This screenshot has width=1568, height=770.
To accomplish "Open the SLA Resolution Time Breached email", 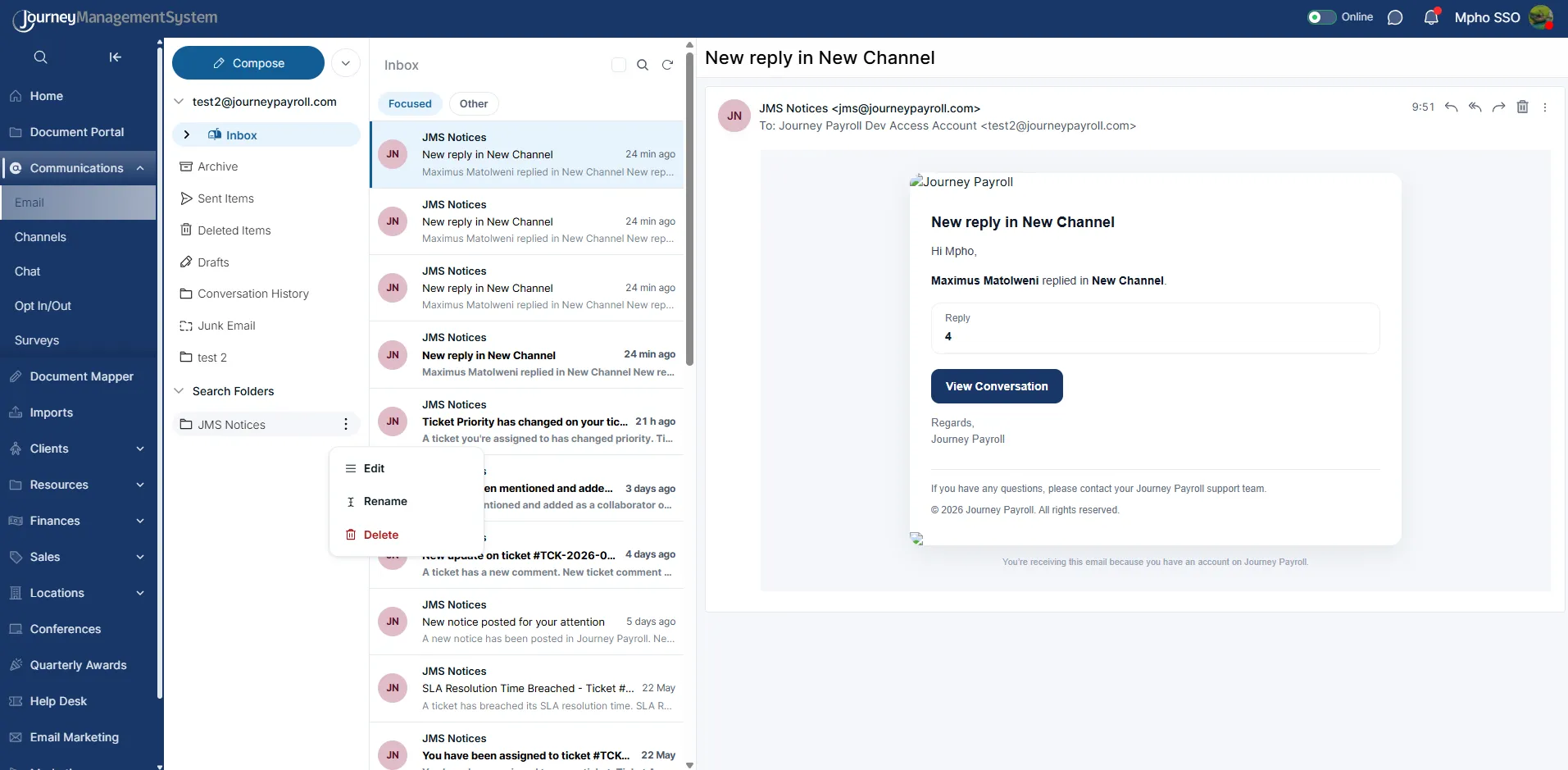I will point(526,688).
